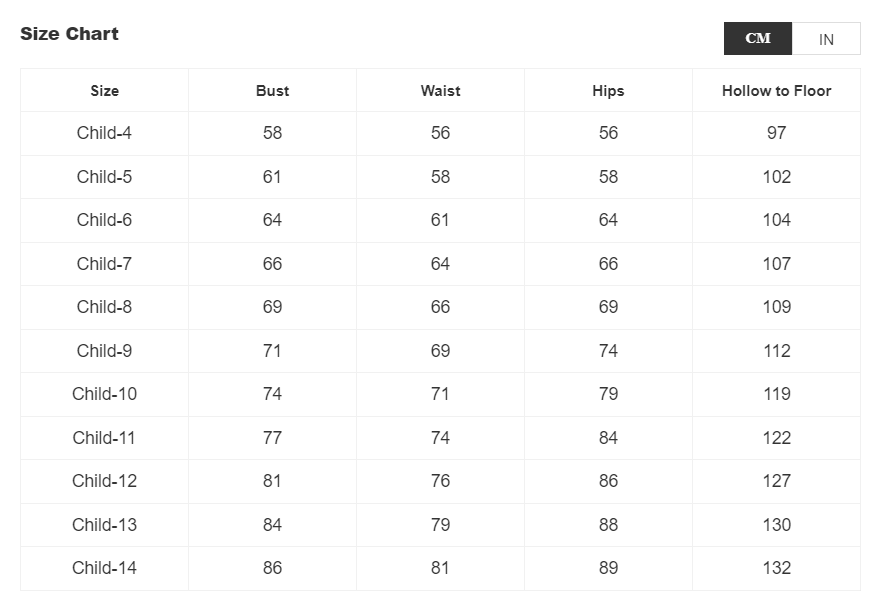Select the Child-4 size row label
The width and height of the screenshot is (880, 596).
click(x=104, y=133)
